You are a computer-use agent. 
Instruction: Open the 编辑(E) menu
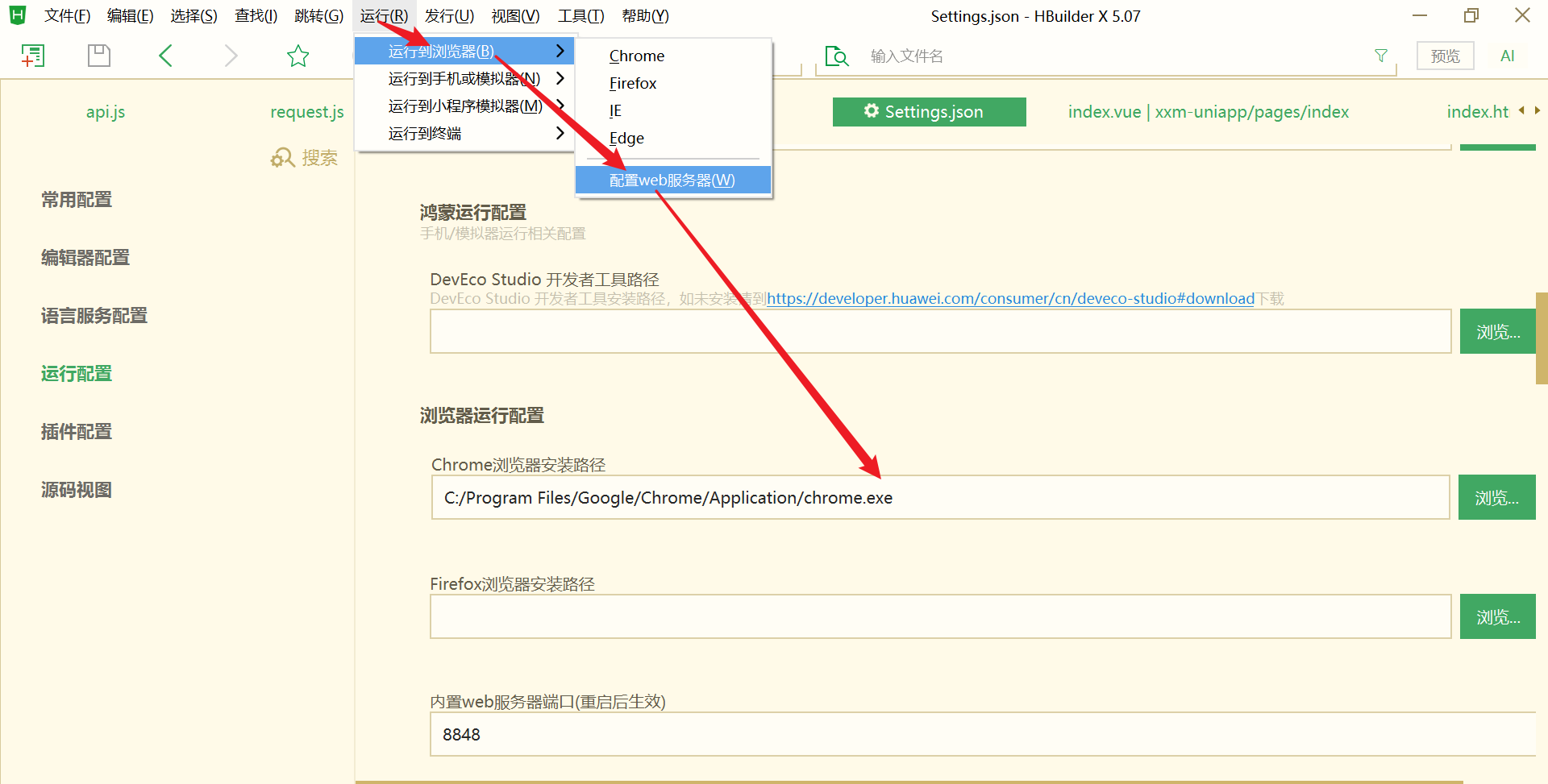(131, 16)
